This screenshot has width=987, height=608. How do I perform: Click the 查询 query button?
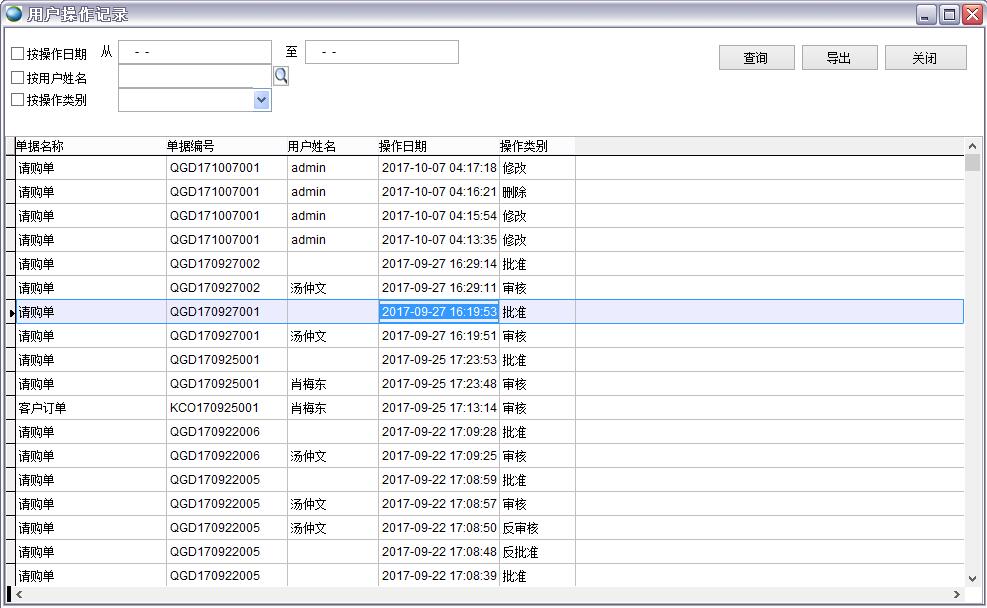756,57
